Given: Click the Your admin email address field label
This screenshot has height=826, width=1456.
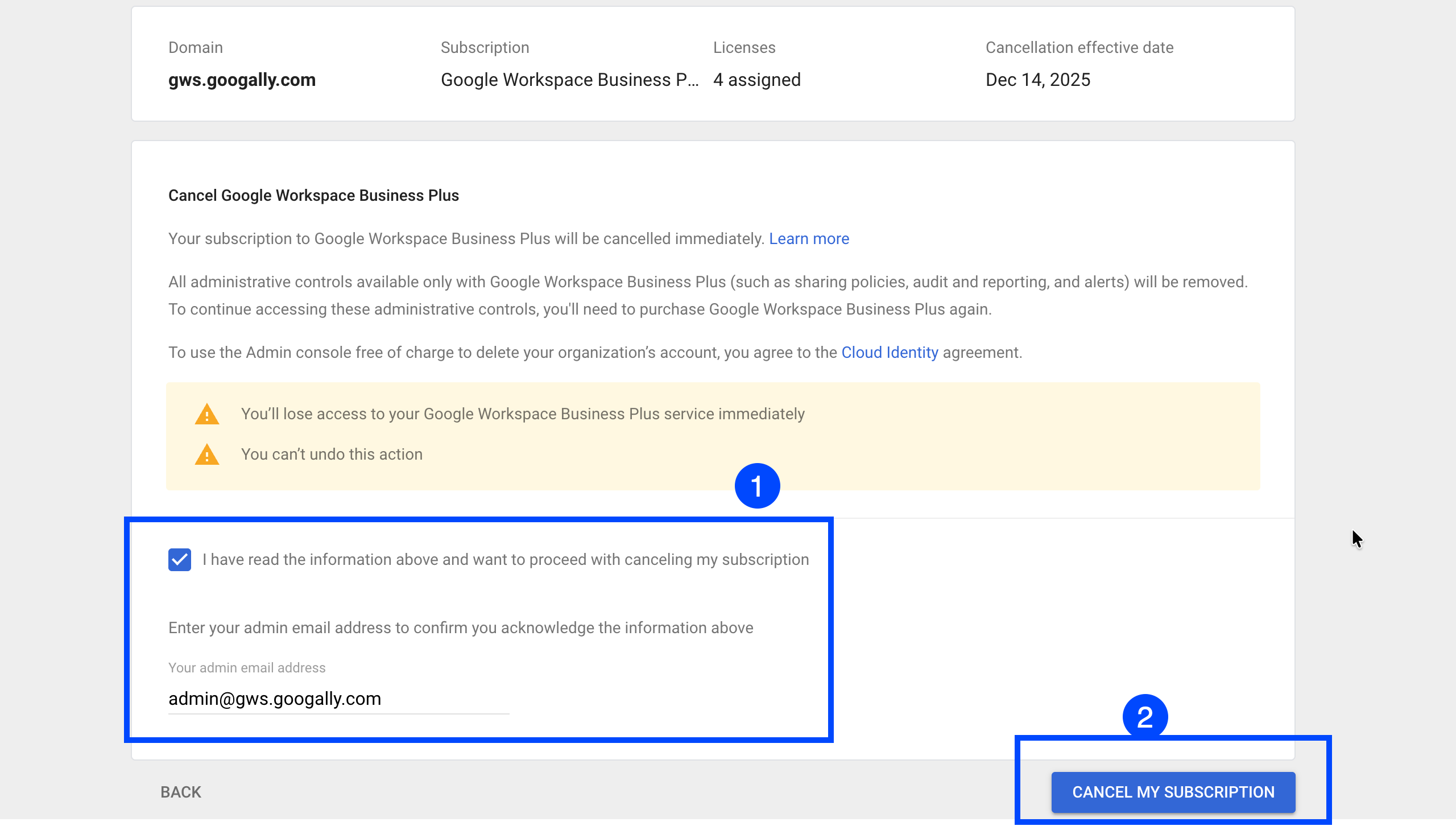Looking at the screenshot, I should tap(247, 668).
